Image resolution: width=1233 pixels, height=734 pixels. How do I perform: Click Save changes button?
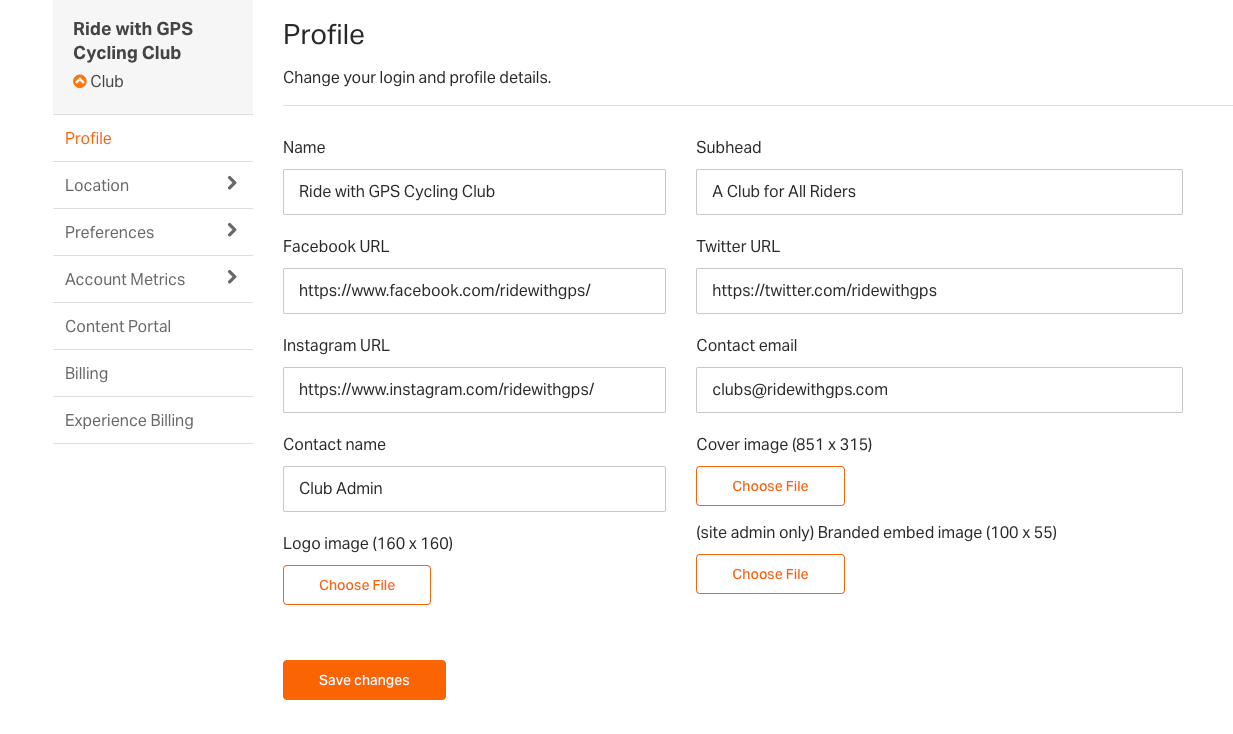(x=364, y=680)
